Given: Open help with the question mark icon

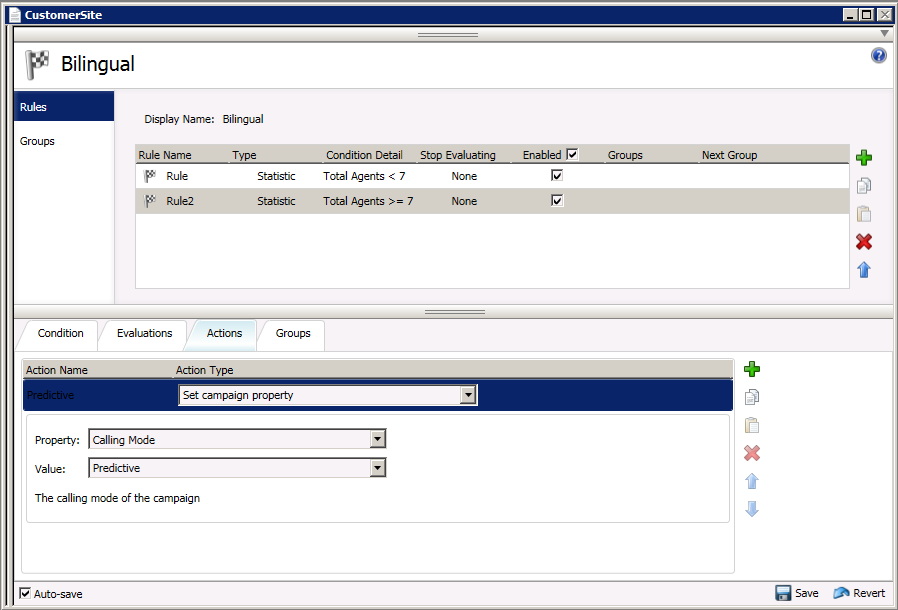Looking at the screenshot, I should tap(879, 55).
